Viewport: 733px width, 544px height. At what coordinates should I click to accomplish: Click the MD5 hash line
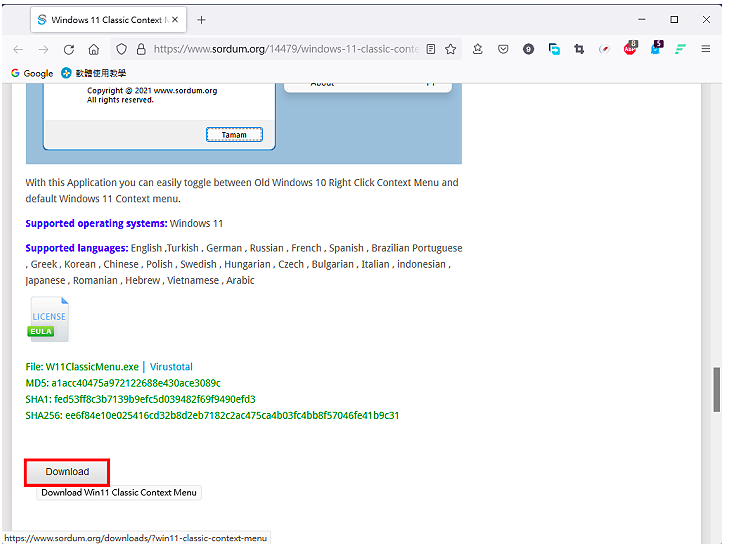point(123,383)
